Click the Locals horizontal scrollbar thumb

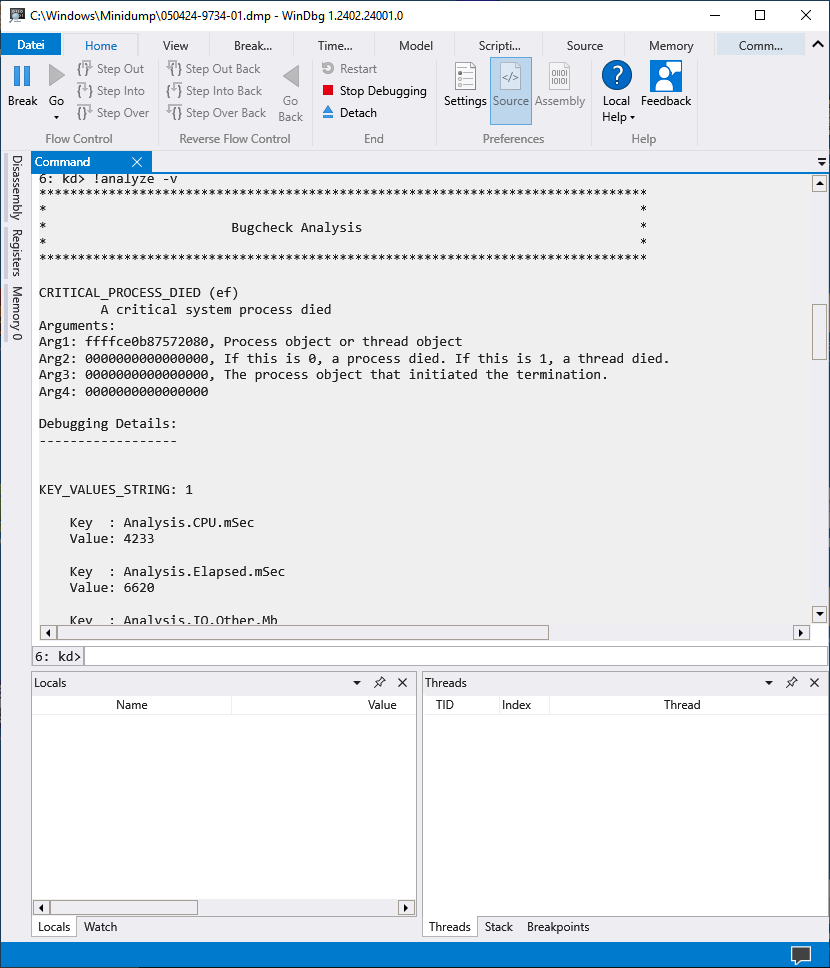[124, 908]
